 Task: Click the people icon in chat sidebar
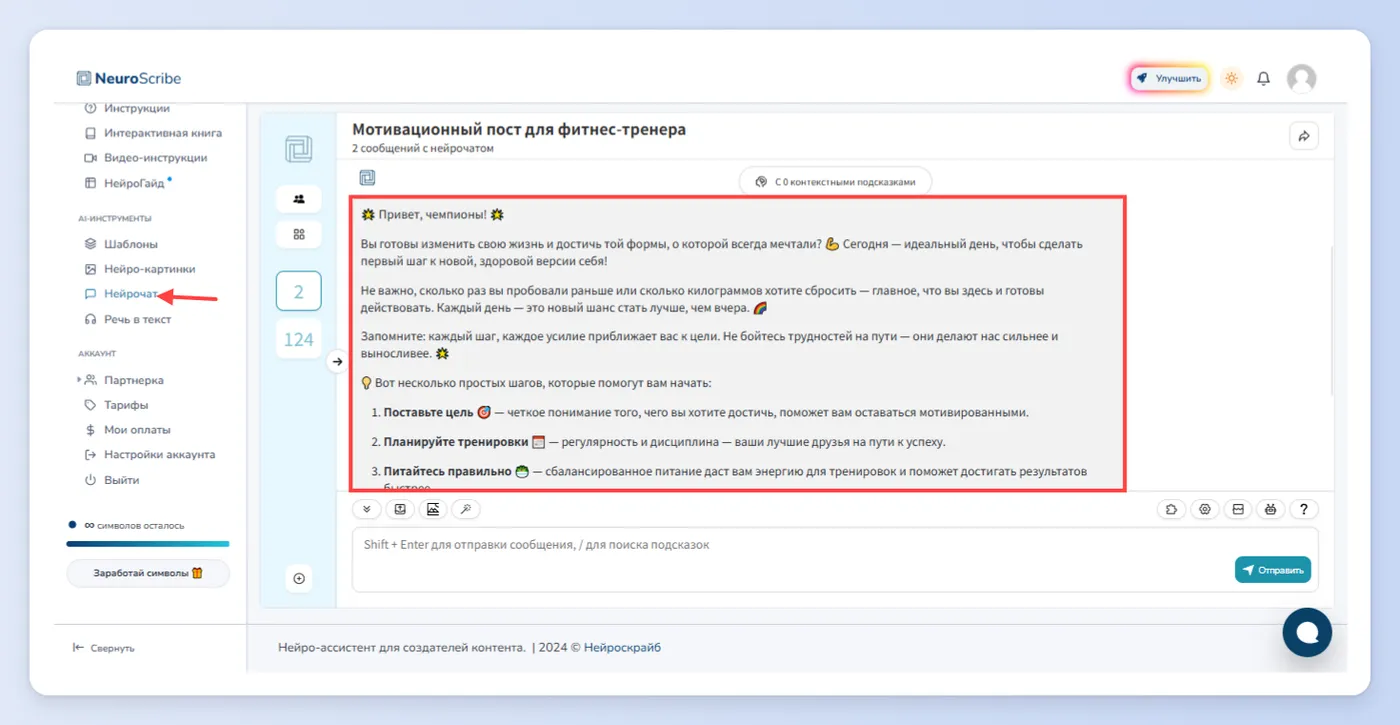[x=298, y=198]
